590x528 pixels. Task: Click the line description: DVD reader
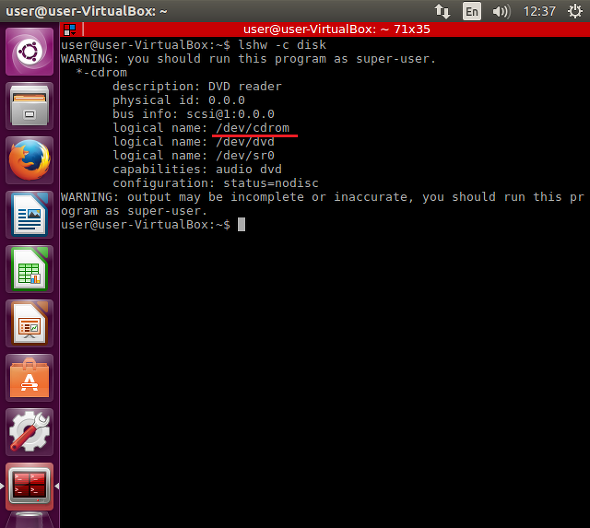pos(197,87)
